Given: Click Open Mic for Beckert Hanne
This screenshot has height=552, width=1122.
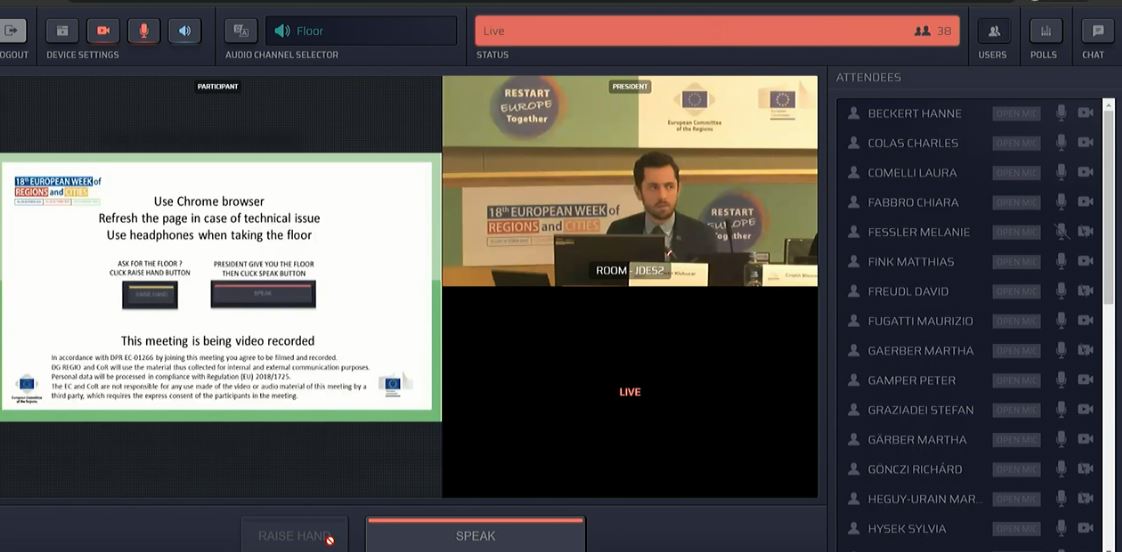Looking at the screenshot, I should click(x=1016, y=113).
